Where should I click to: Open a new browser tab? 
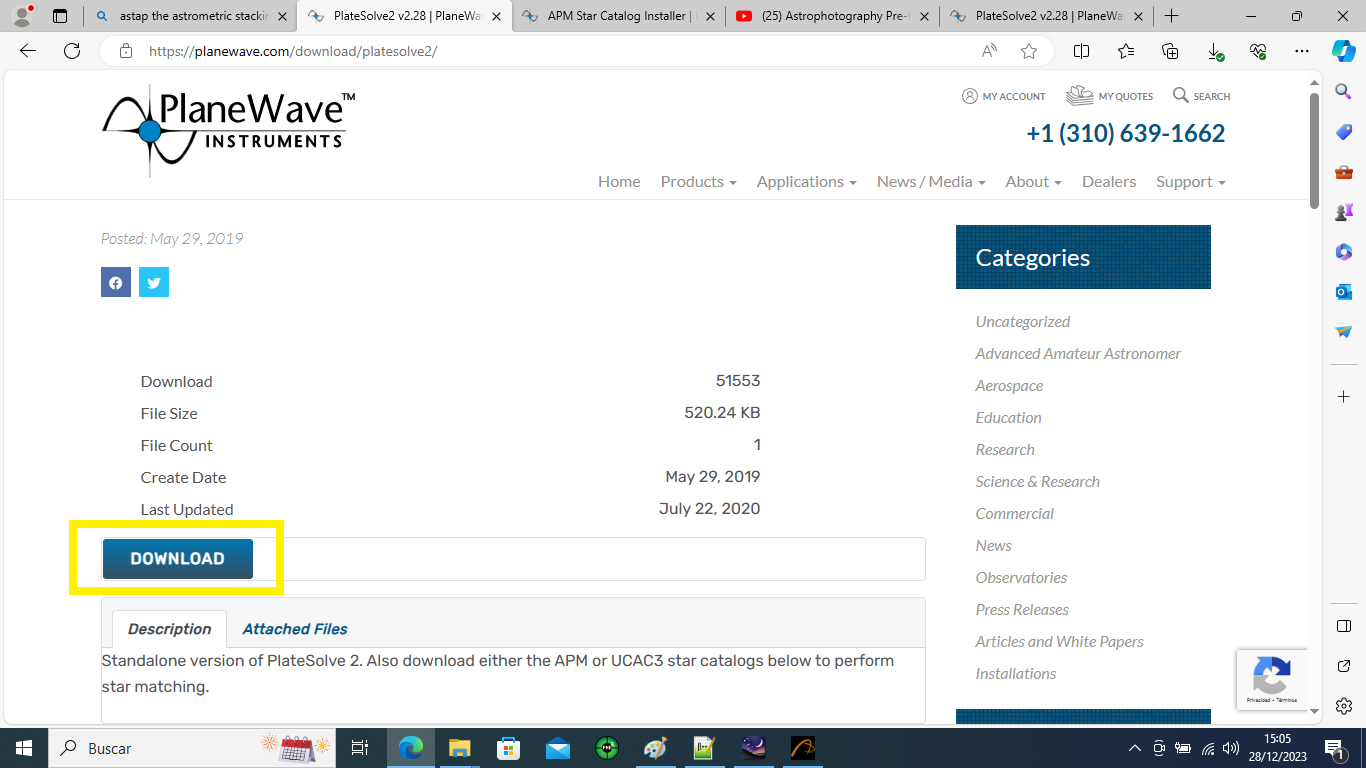(x=1171, y=16)
